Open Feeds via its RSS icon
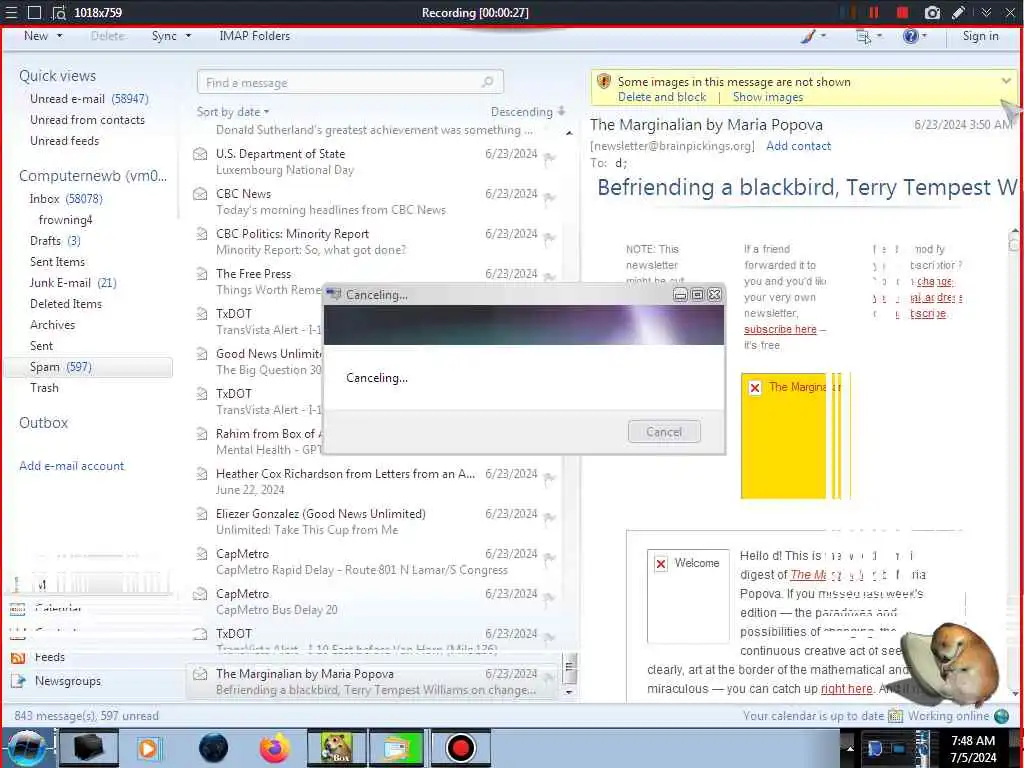1024x768 pixels. pyautogui.click(x=18, y=658)
